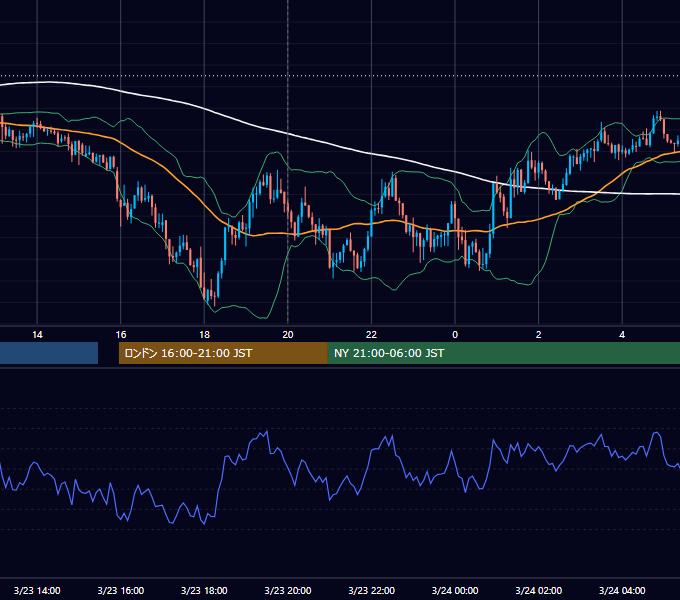Click the ロンドン 16:00-21:00 JST session bar

tap(223, 353)
